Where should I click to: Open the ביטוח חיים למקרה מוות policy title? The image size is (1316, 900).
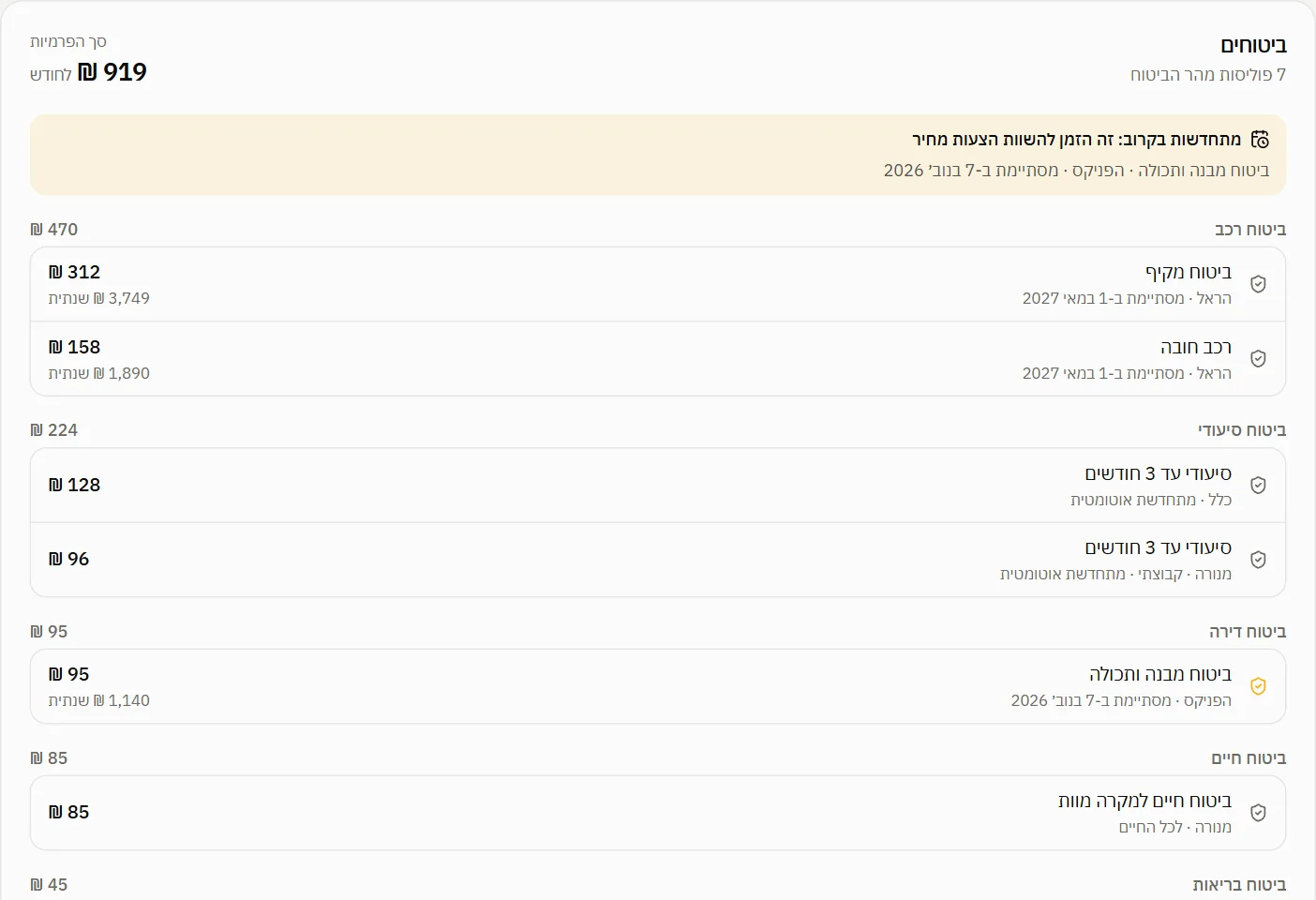point(1145,801)
